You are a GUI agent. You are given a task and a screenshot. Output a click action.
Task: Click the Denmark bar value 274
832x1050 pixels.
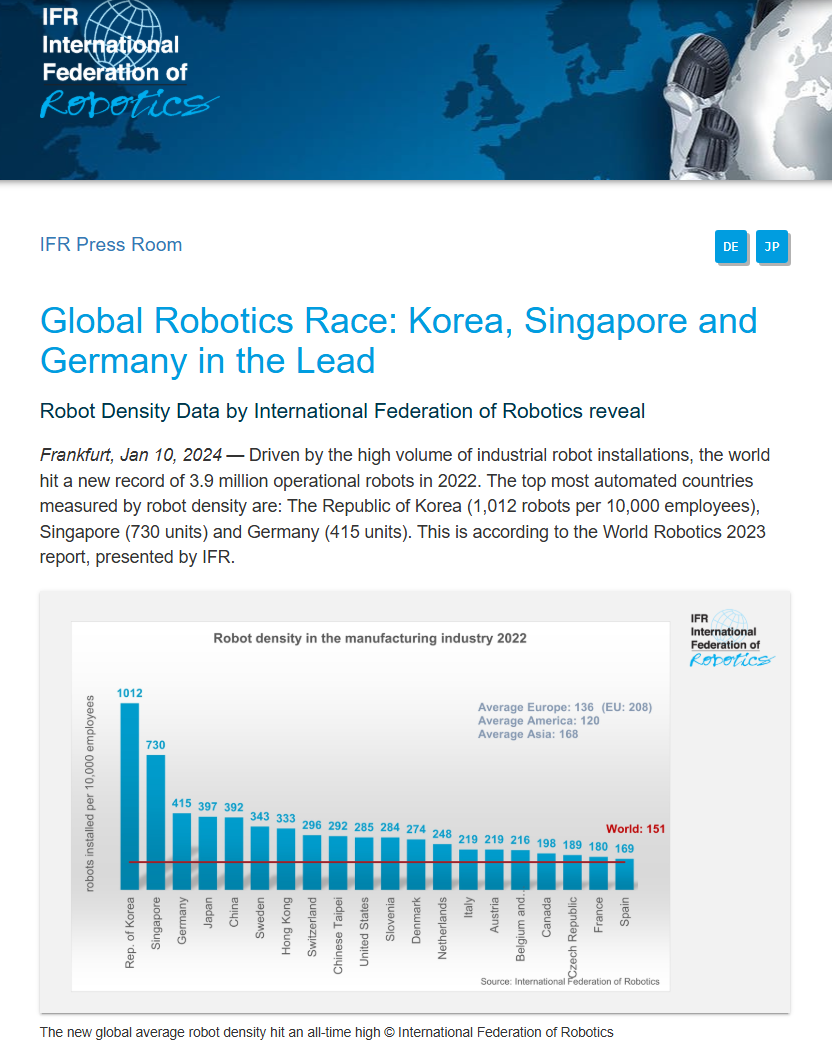pos(416,829)
